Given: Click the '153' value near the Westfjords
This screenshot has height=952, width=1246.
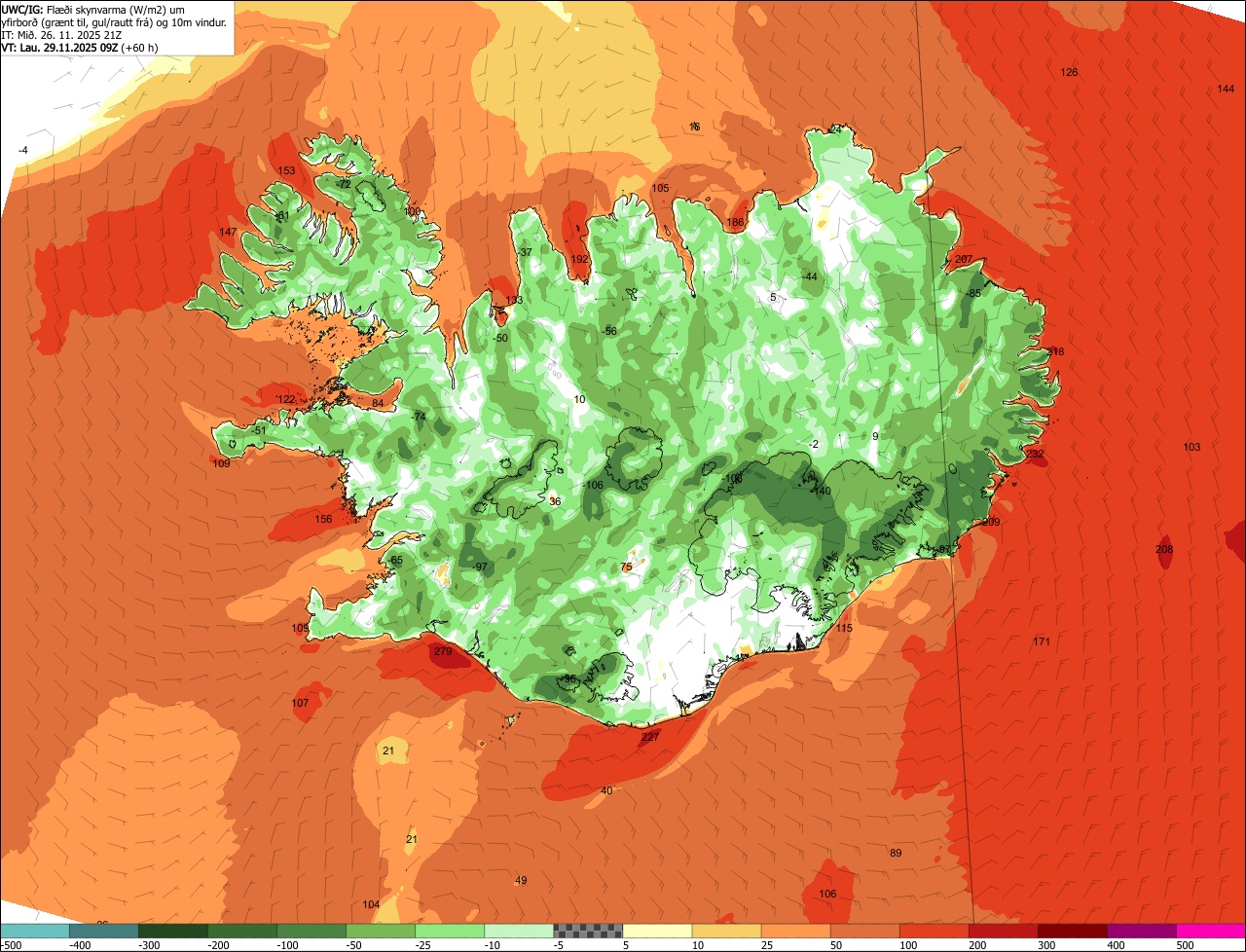Looking at the screenshot, I should tap(286, 171).
